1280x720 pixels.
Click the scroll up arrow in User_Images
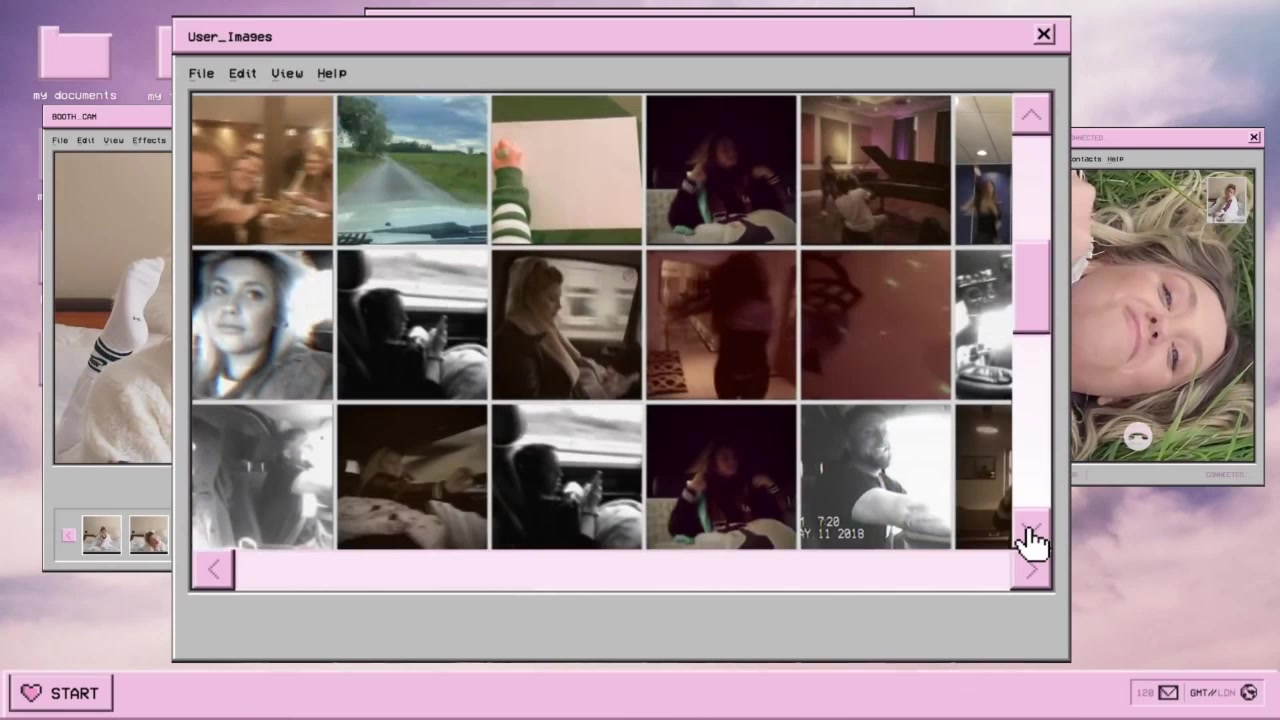(1031, 115)
